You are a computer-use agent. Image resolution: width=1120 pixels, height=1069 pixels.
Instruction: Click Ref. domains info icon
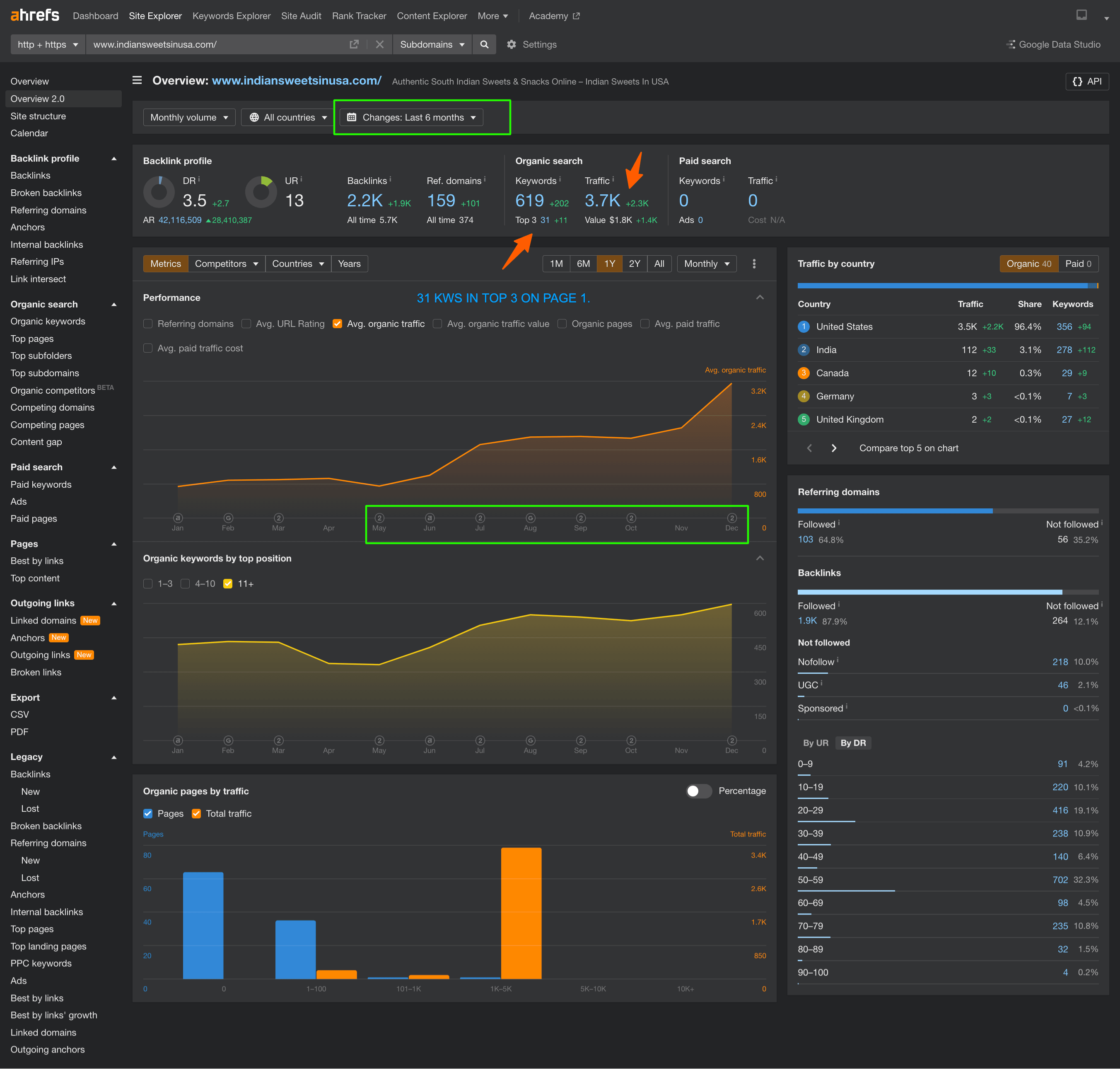pyautogui.click(x=485, y=179)
